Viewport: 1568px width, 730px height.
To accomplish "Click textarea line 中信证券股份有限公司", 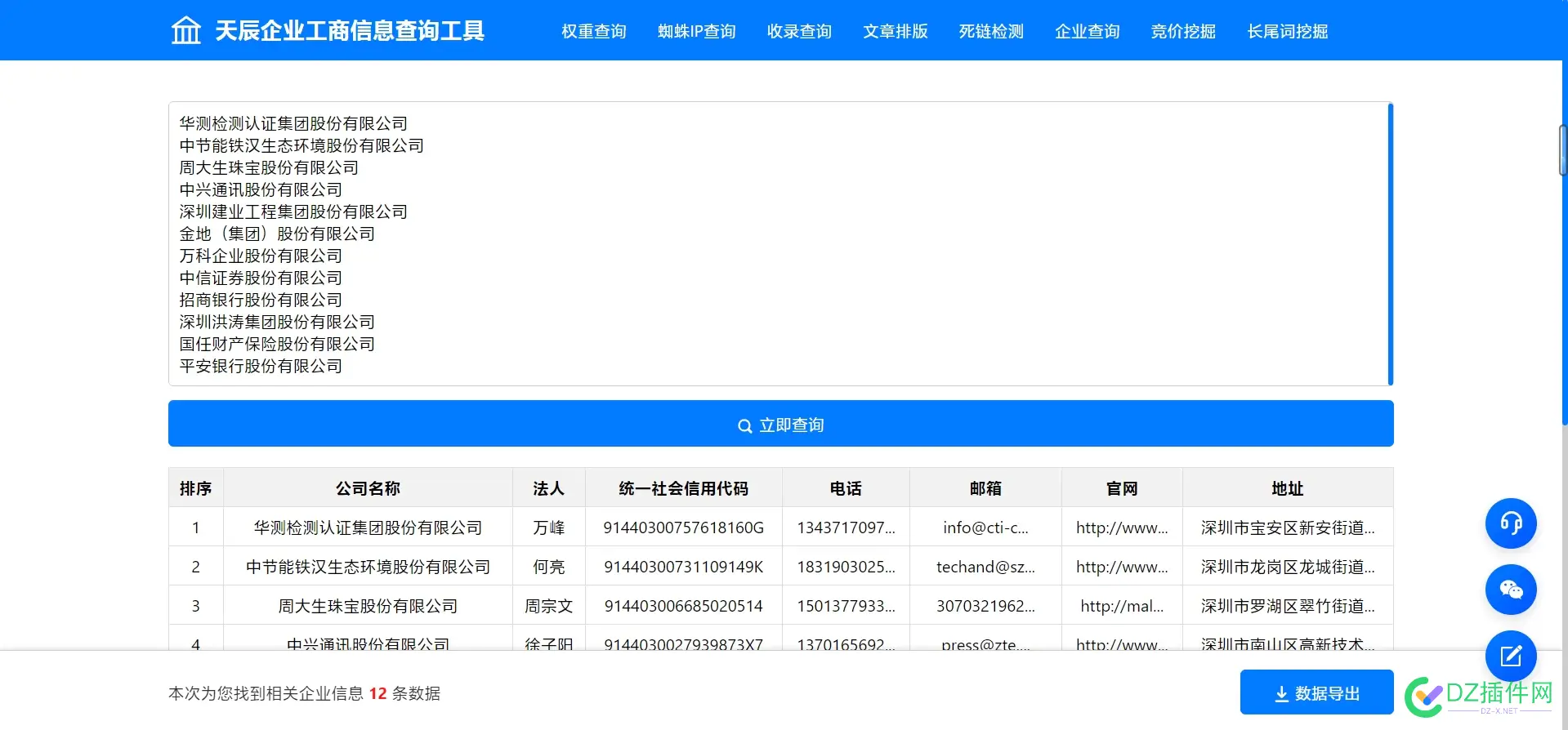I will (x=261, y=278).
